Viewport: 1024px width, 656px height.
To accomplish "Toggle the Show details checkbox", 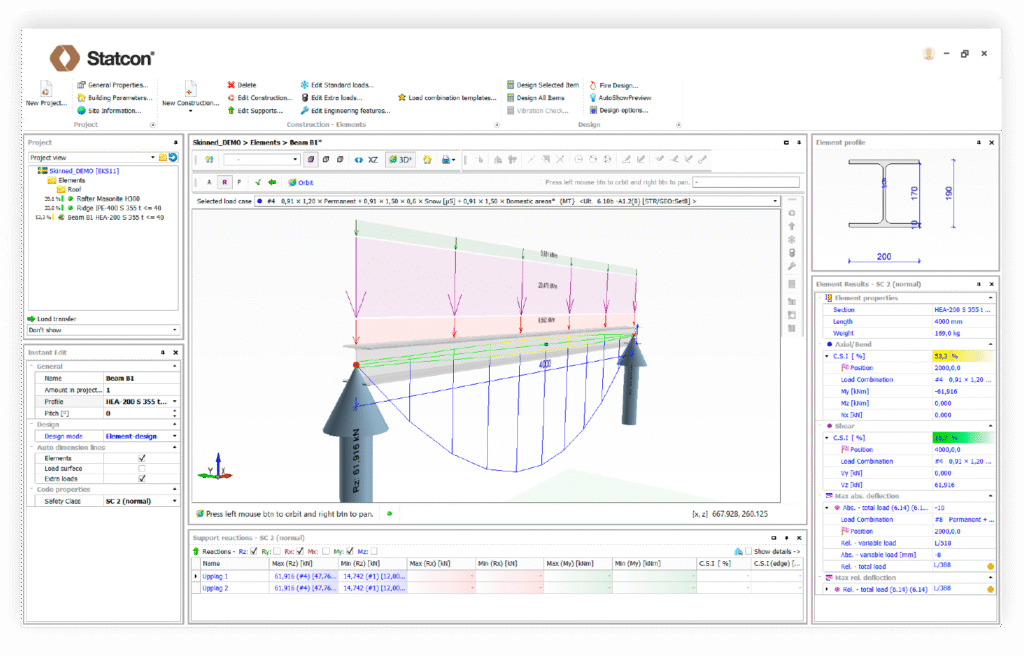I will pos(750,551).
